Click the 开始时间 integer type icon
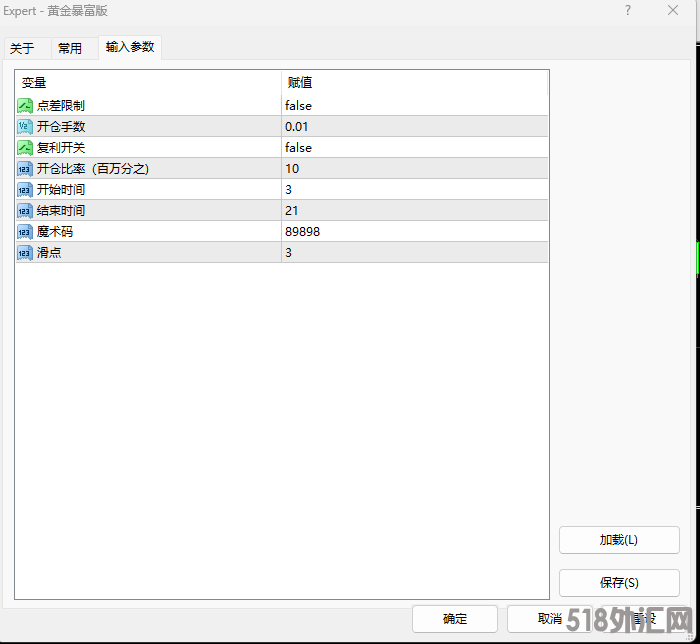The width and height of the screenshot is (700, 644). click(x=25, y=189)
